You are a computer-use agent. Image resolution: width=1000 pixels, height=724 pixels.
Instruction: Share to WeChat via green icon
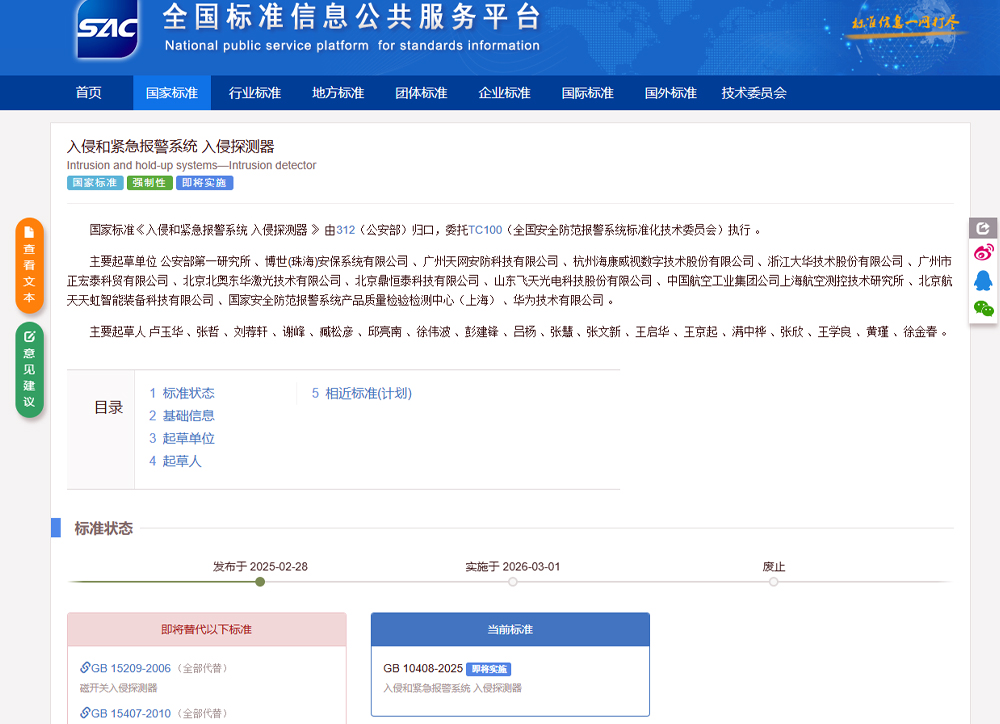pos(984,309)
